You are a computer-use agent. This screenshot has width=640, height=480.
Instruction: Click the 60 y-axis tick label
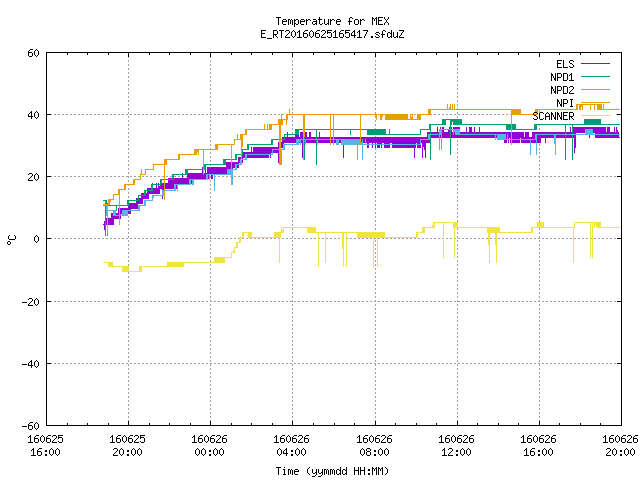point(33,53)
